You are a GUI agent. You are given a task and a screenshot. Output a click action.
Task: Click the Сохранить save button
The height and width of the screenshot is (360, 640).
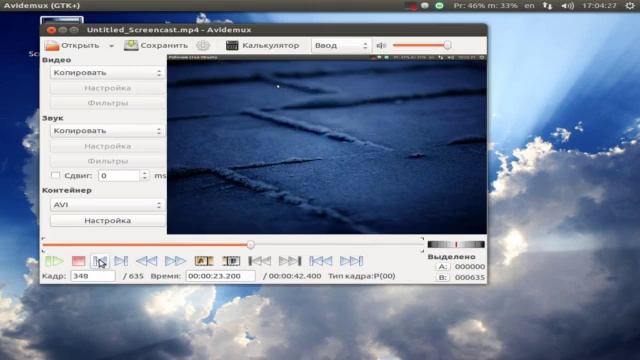click(x=156, y=45)
